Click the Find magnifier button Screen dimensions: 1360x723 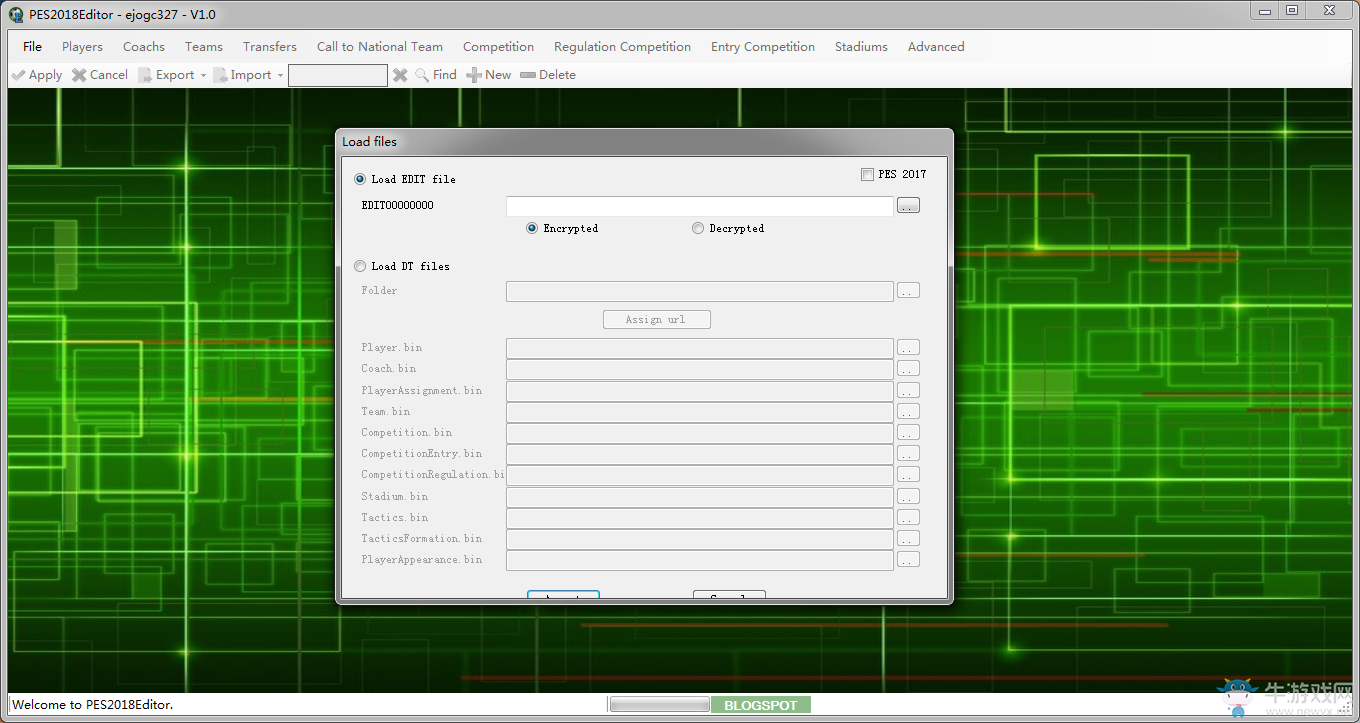pyautogui.click(x=436, y=75)
